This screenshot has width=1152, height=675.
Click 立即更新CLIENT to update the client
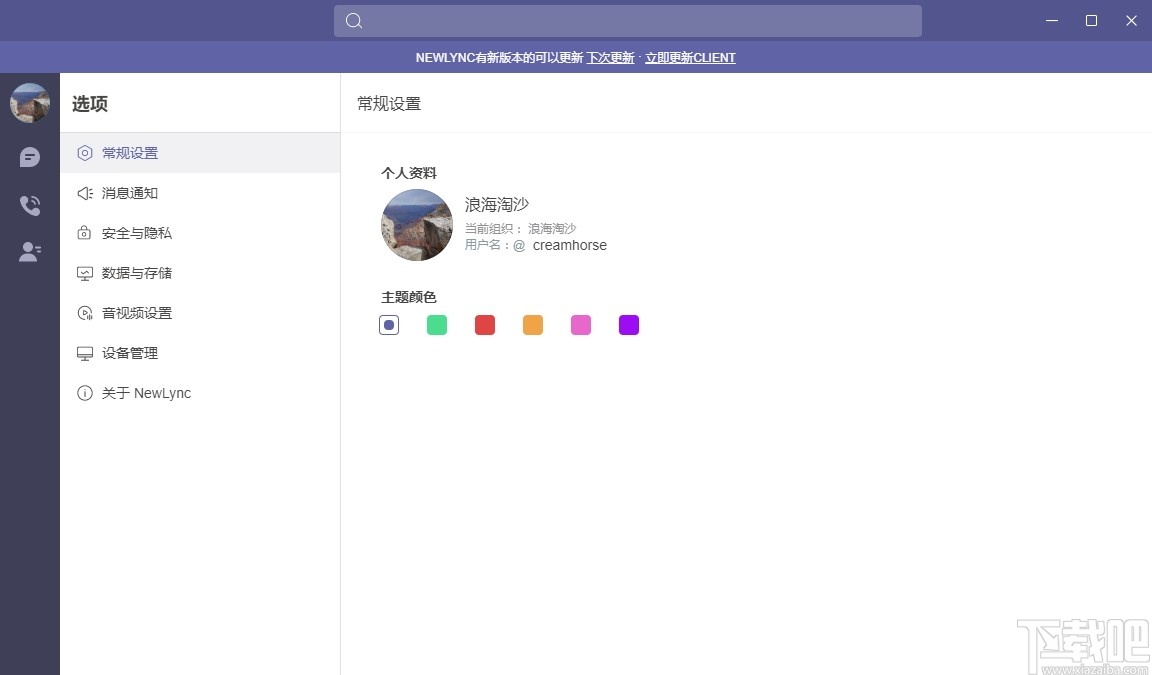pos(690,58)
